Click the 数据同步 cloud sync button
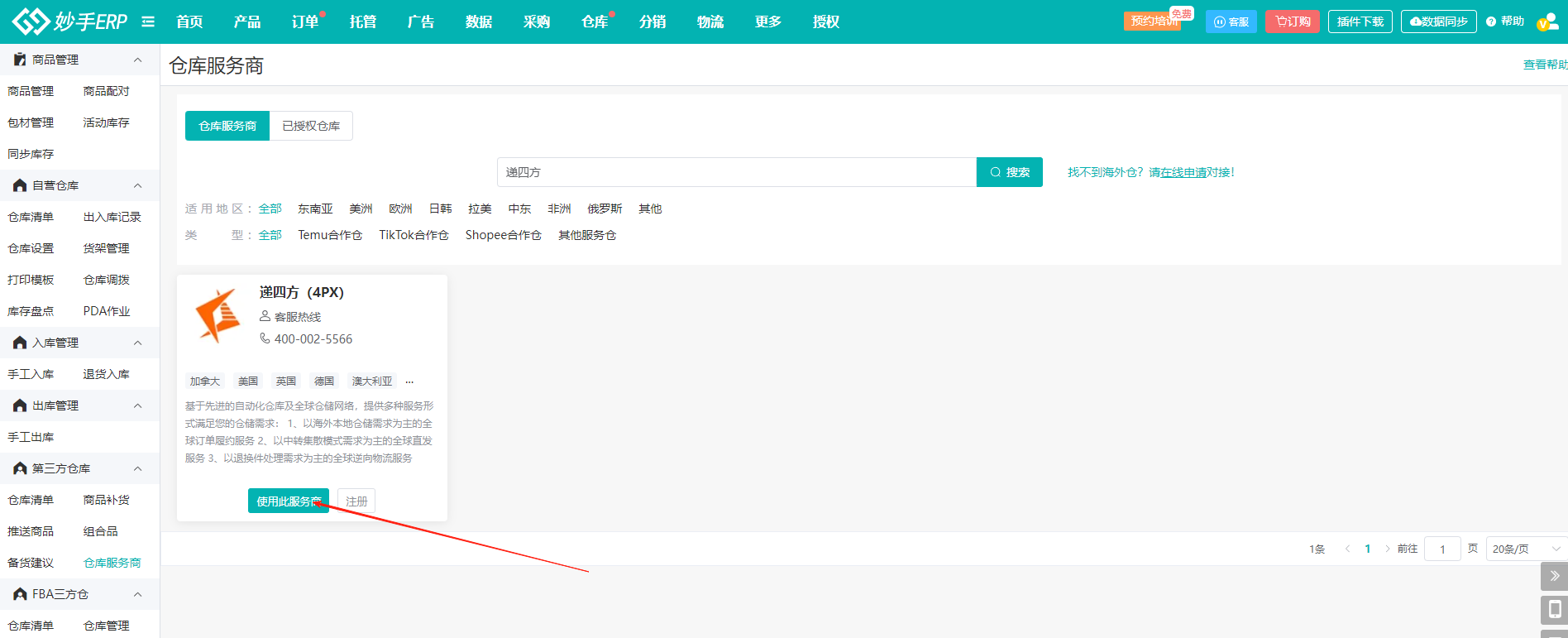 (x=1439, y=22)
